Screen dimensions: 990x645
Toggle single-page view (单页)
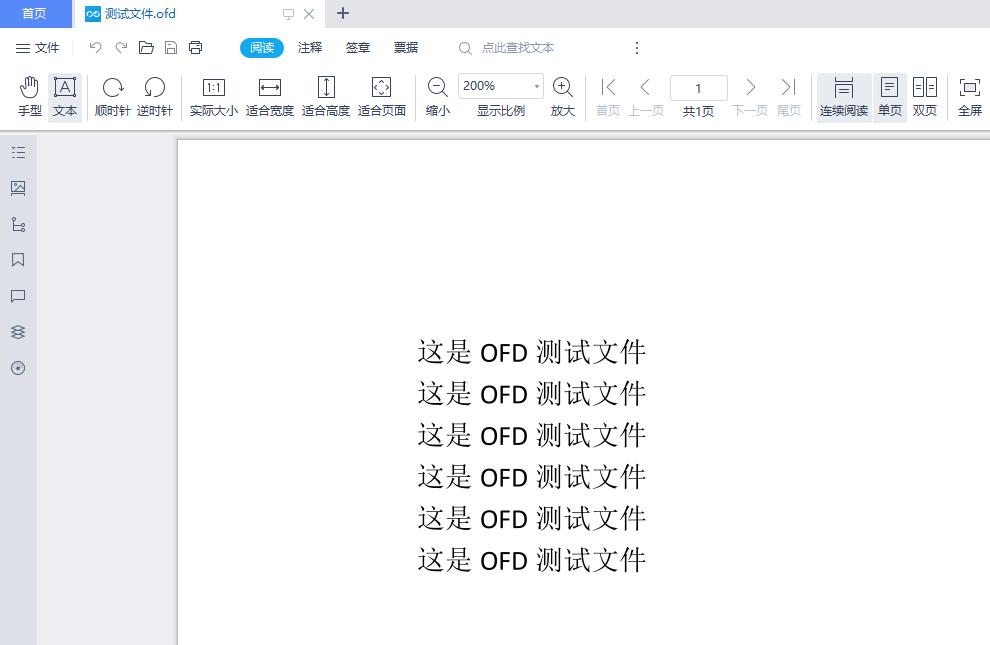tap(889, 96)
